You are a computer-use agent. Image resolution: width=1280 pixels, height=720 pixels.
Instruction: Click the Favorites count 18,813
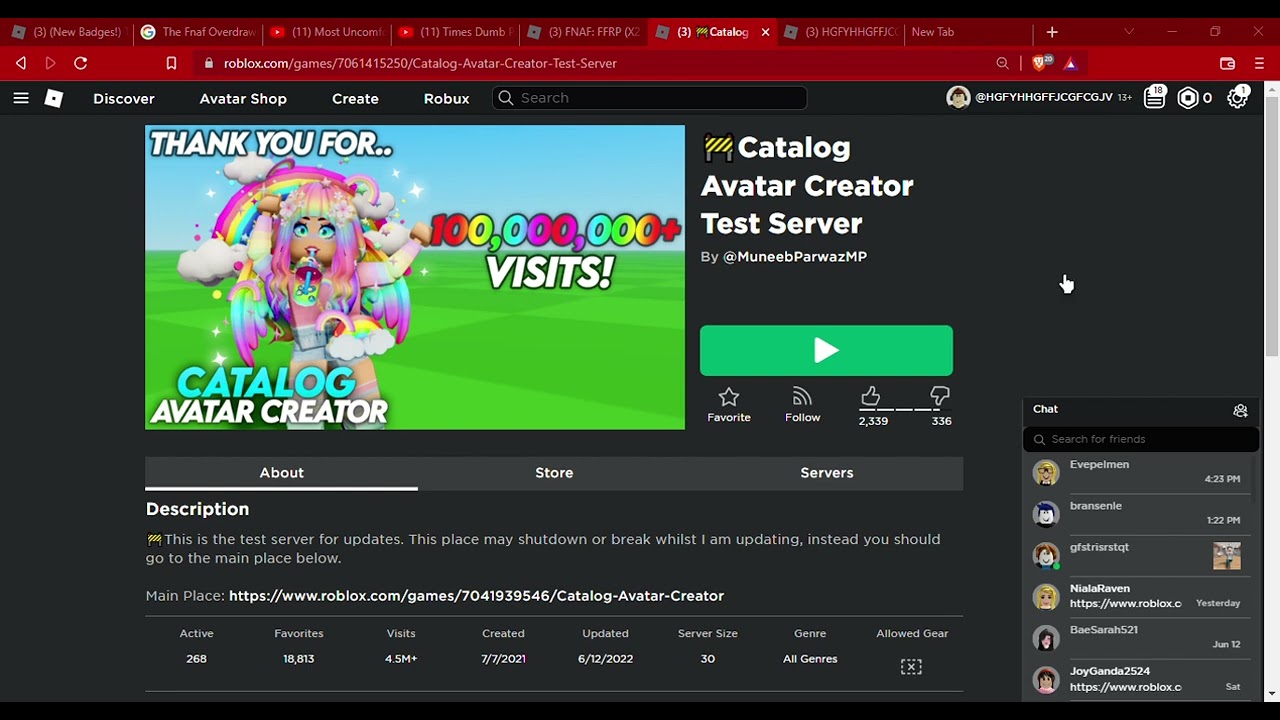(x=298, y=659)
